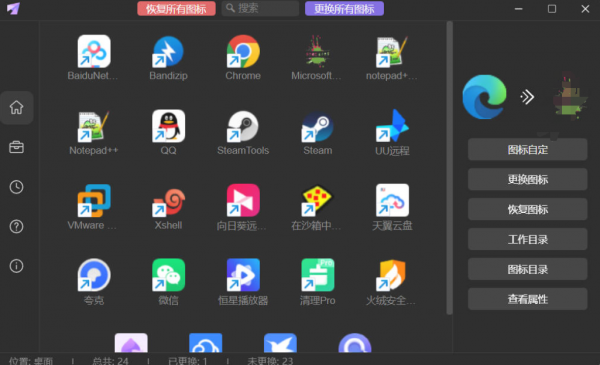600x365 pixels.
Task: Select the Microsoft Edge glitched icon
Action: point(317,51)
